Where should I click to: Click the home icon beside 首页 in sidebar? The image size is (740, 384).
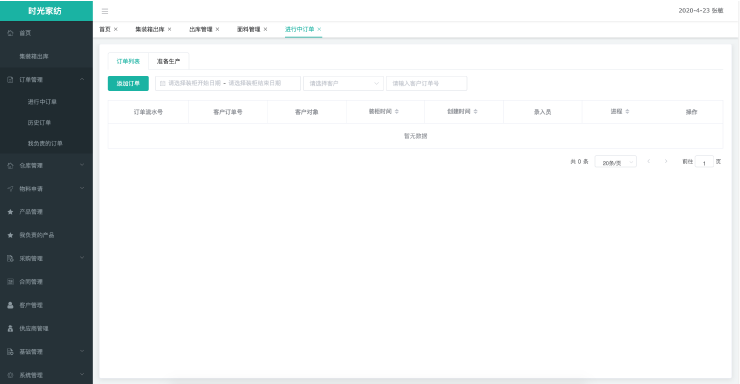[x=10, y=33]
